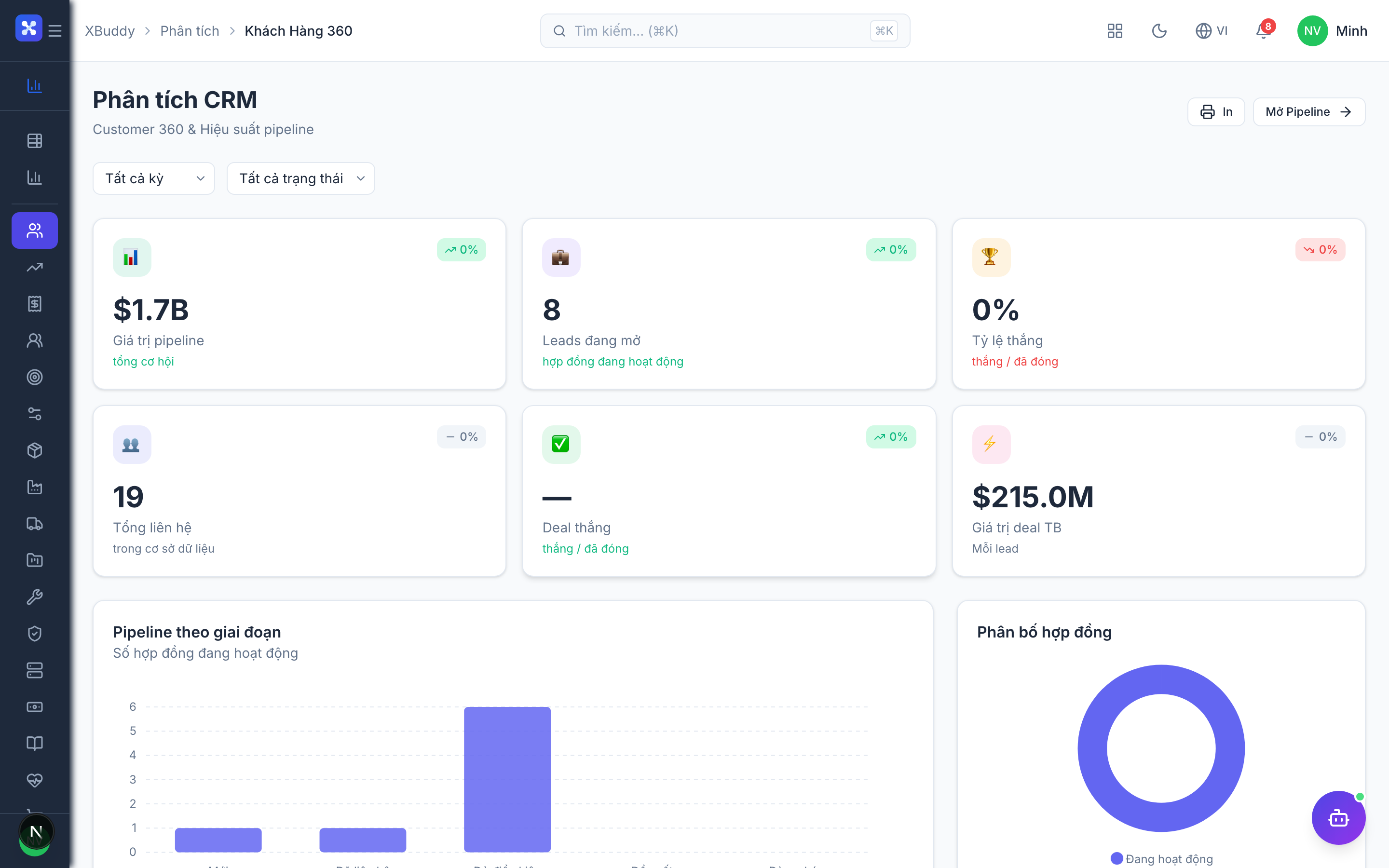Click the Mở Pipeline button
1389x868 pixels.
click(x=1308, y=111)
